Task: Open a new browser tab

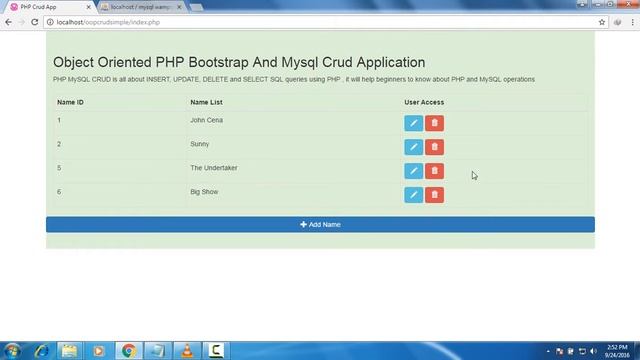Action: point(196,7)
